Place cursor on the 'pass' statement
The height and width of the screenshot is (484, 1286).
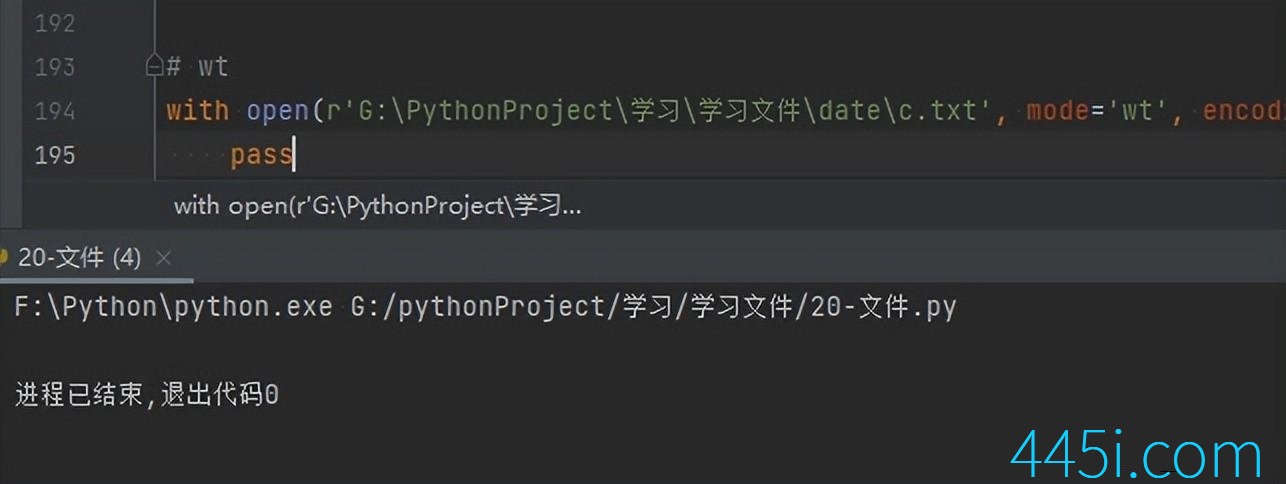coord(261,155)
